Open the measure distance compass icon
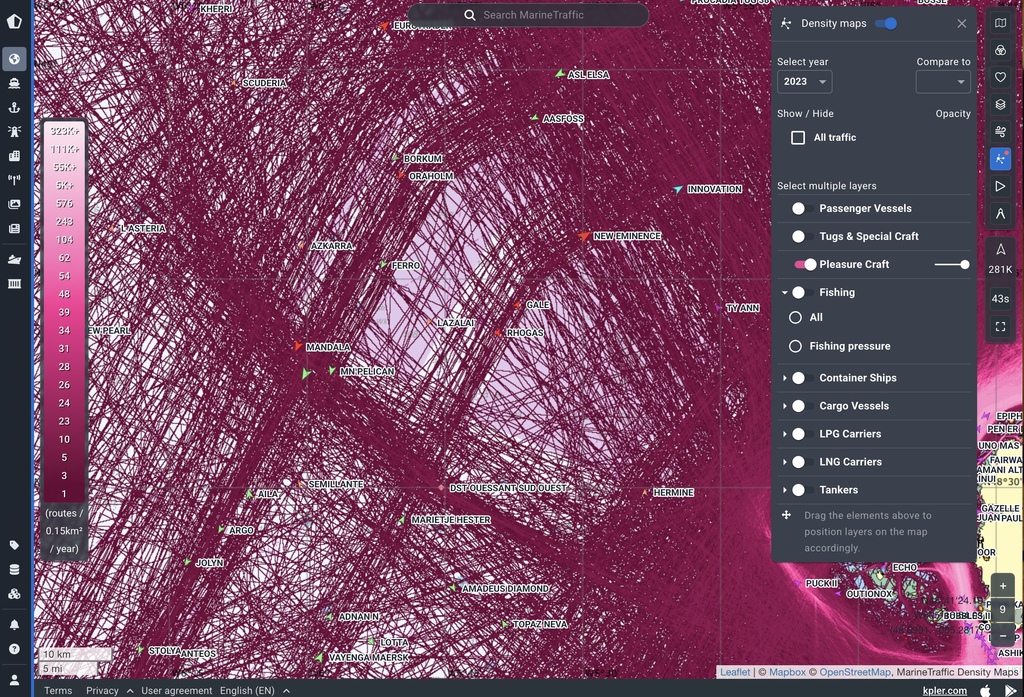Screen dimensions: 1024x697 1000,214
